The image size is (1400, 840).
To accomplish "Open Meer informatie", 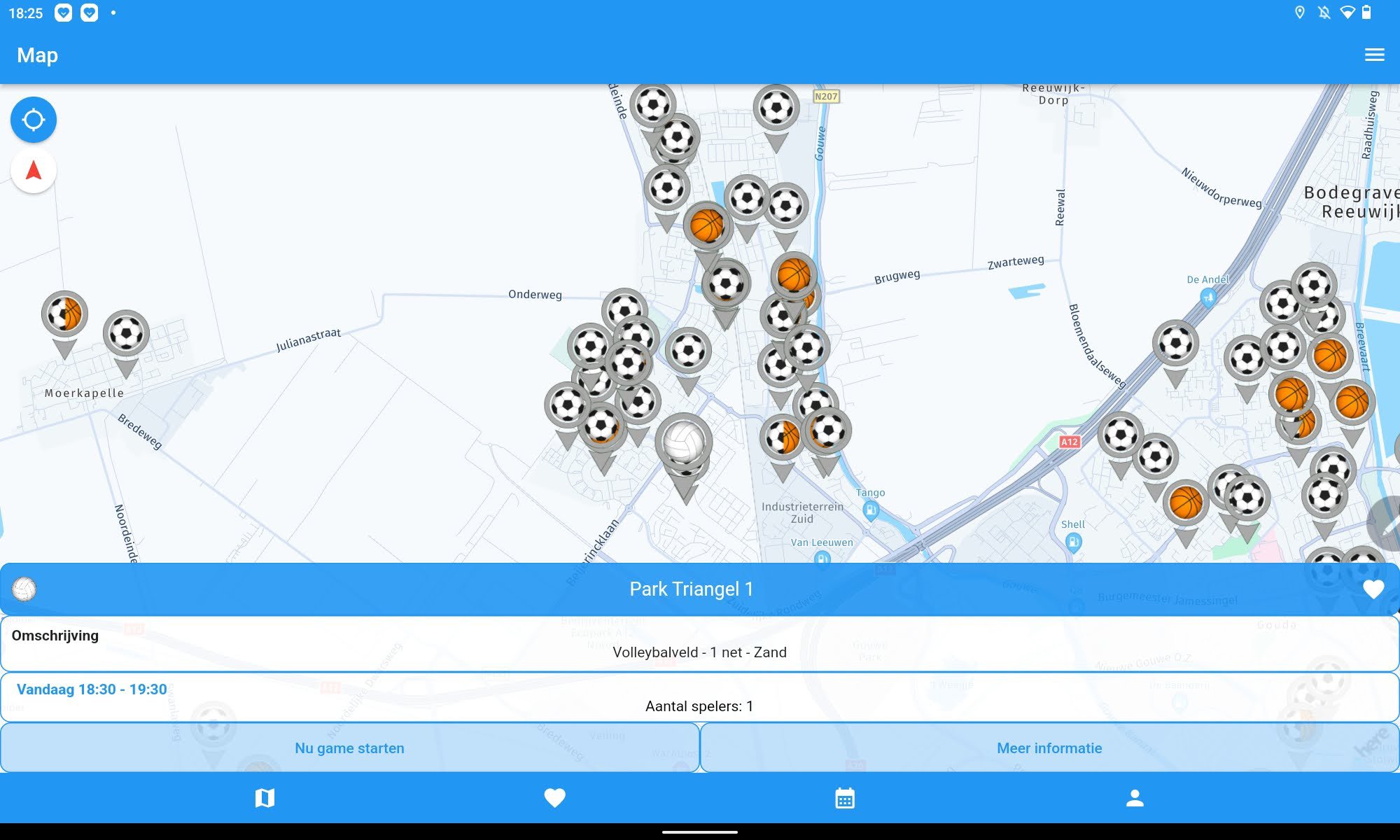I will [1049, 748].
